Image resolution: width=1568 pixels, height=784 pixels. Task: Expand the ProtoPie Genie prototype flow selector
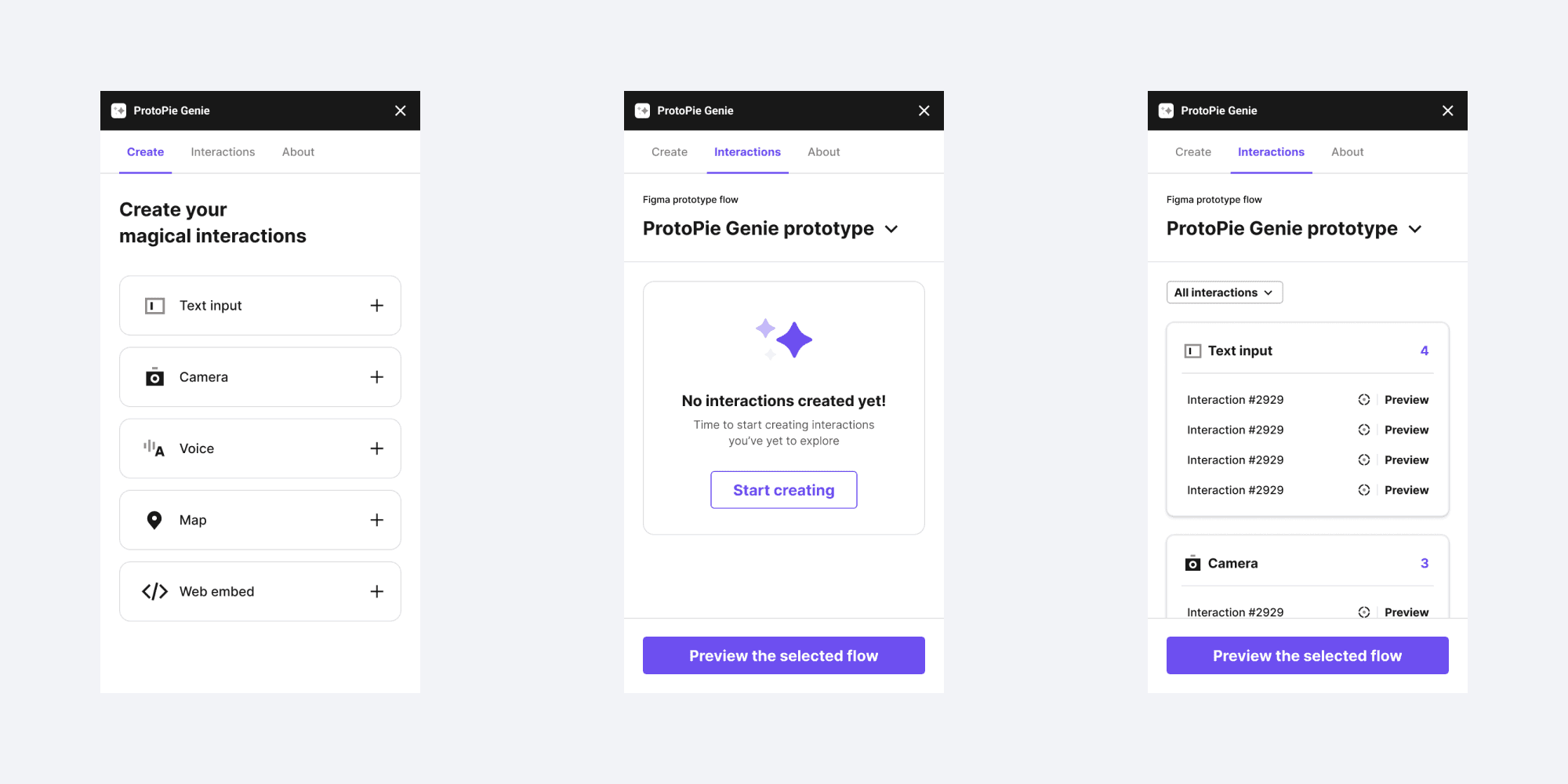tap(891, 229)
